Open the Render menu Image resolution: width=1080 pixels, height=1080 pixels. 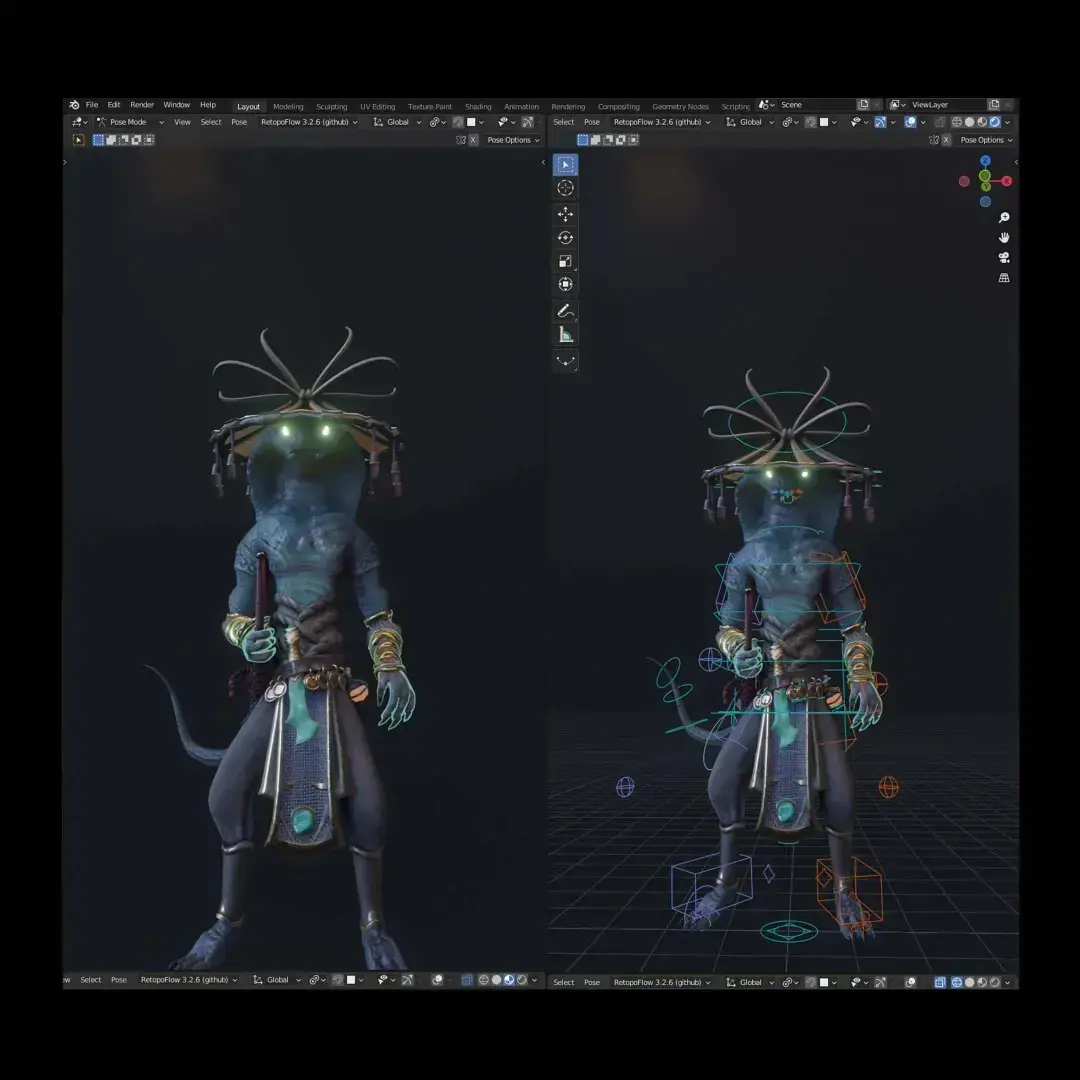[142, 105]
